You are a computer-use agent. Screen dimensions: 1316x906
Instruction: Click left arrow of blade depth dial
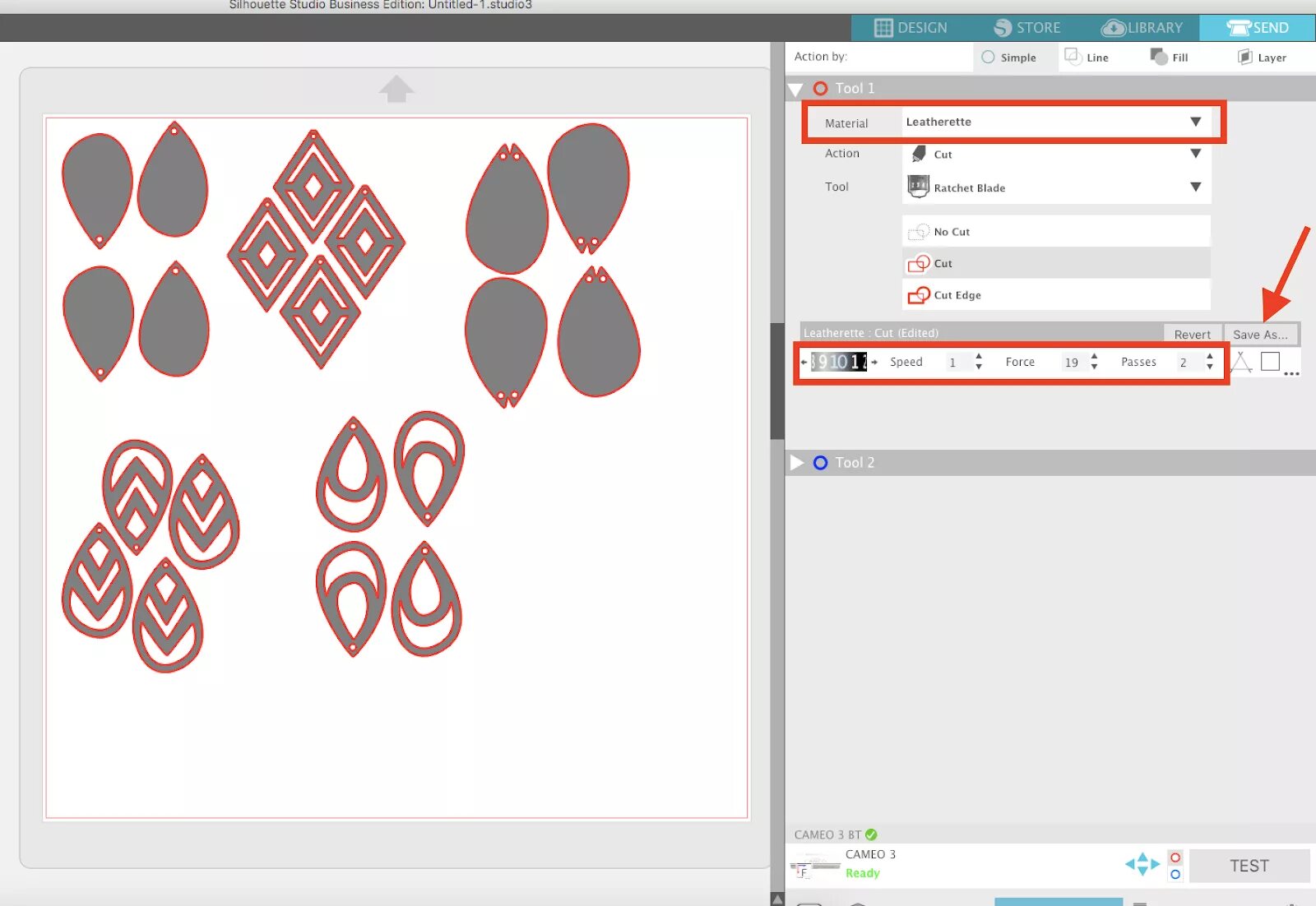pyautogui.click(x=804, y=362)
